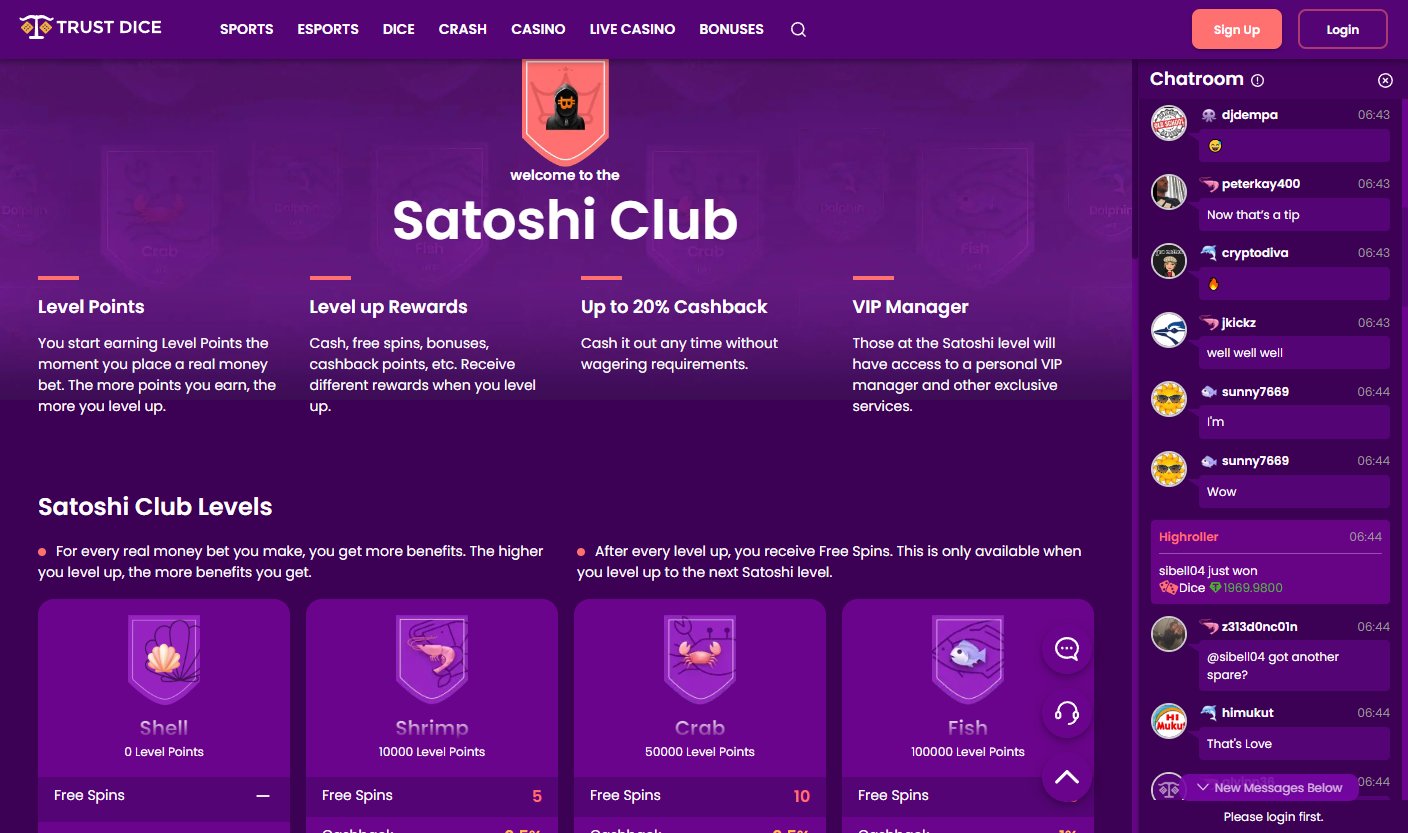
Task: Select the Shrimp level badge icon
Action: pyautogui.click(x=432, y=659)
